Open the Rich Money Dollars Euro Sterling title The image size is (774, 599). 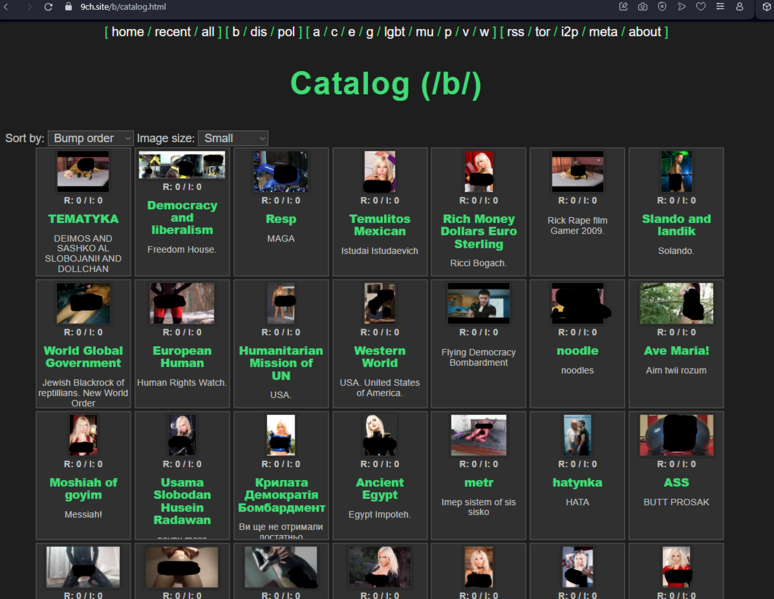coord(479,232)
